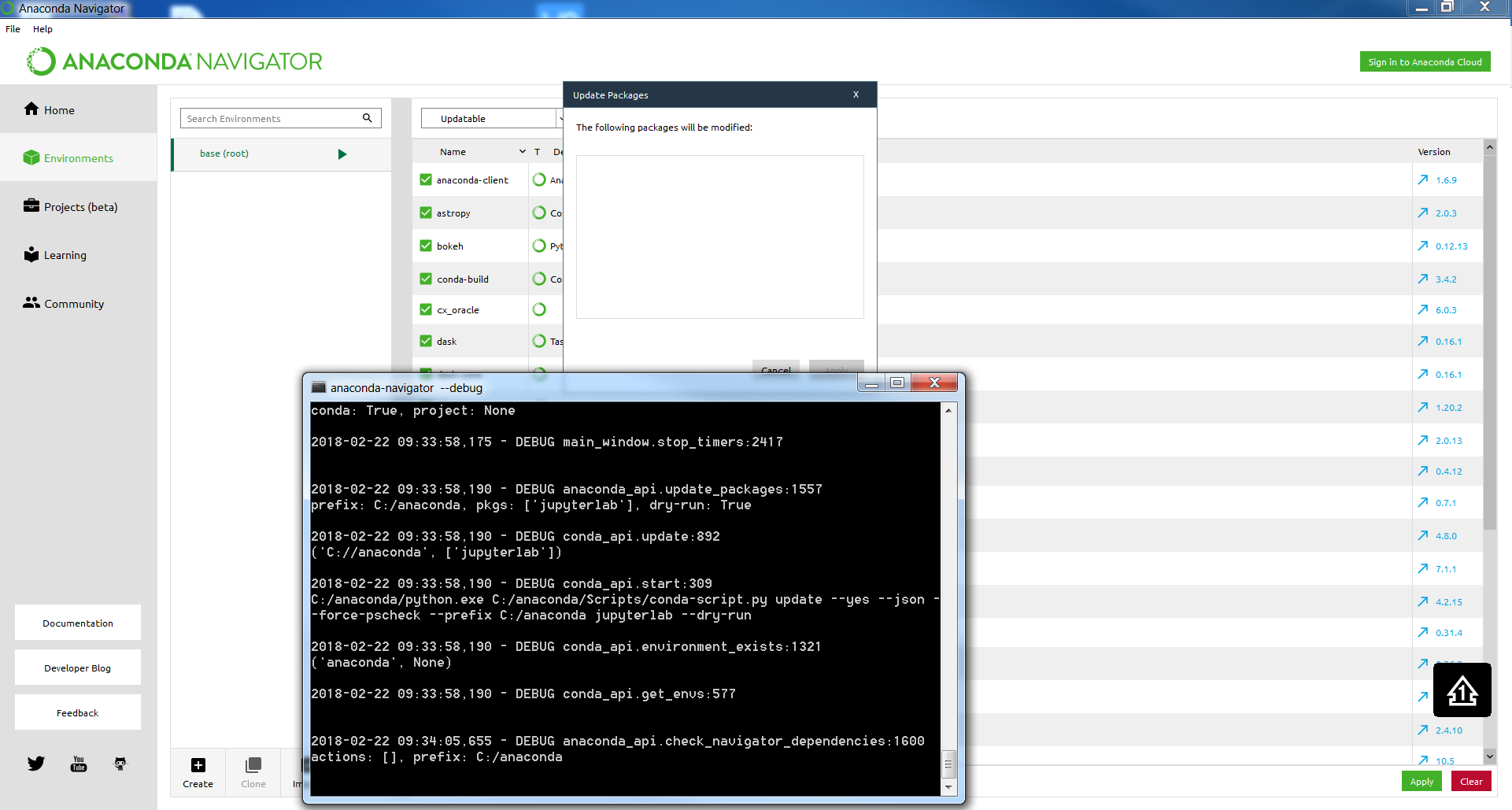Click Sign in to Anaconda Cloud
1512x810 pixels.
(x=1425, y=61)
